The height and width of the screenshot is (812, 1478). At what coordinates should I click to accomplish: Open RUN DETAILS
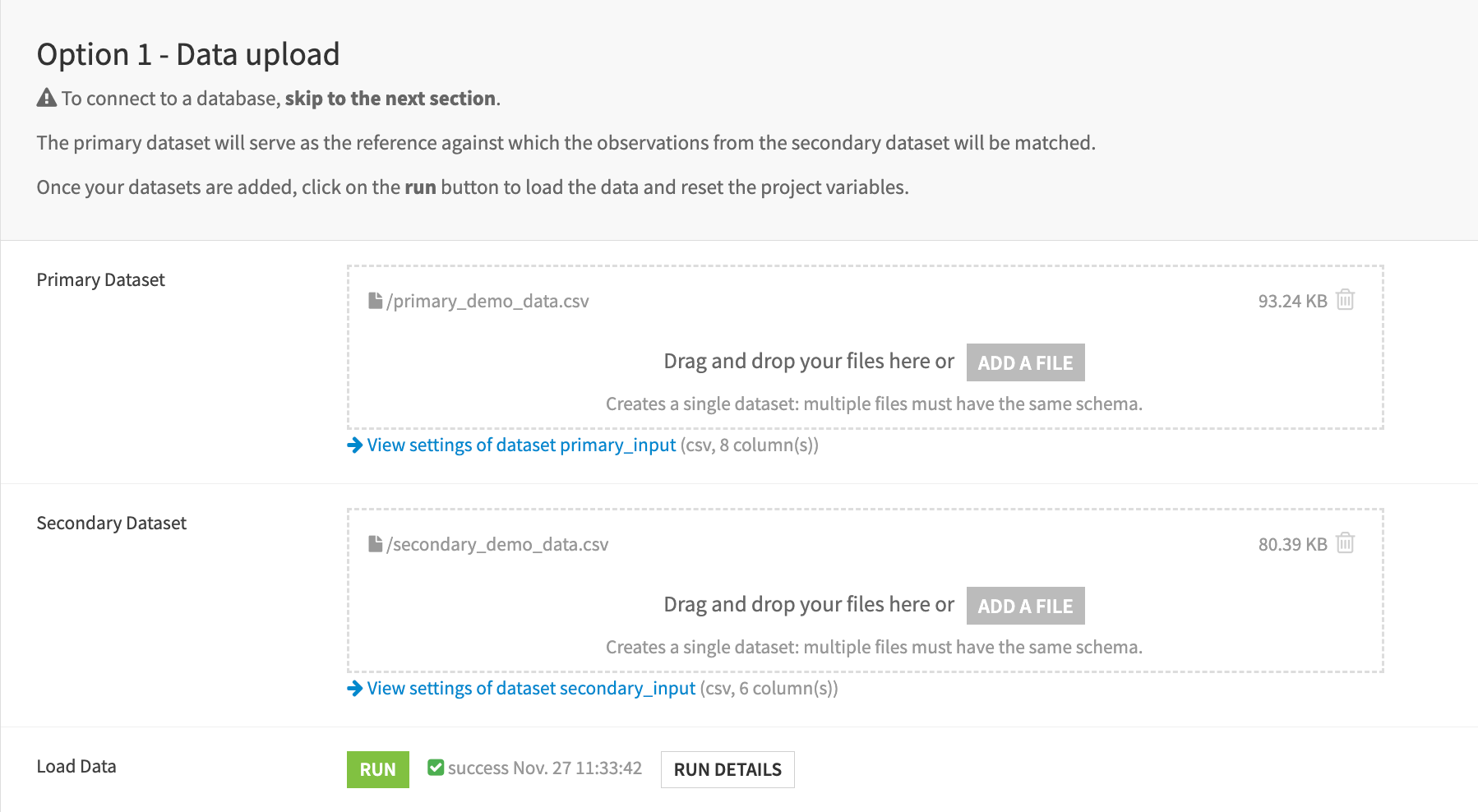[x=727, y=769]
